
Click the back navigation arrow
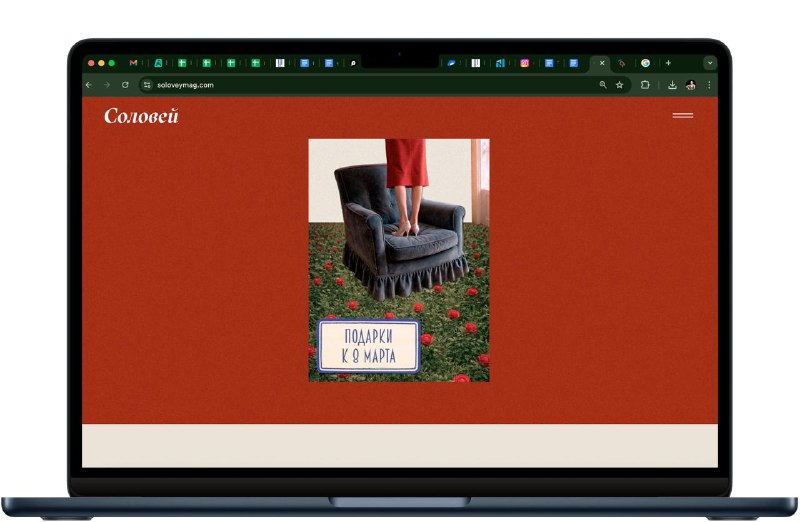(x=89, y=85)
